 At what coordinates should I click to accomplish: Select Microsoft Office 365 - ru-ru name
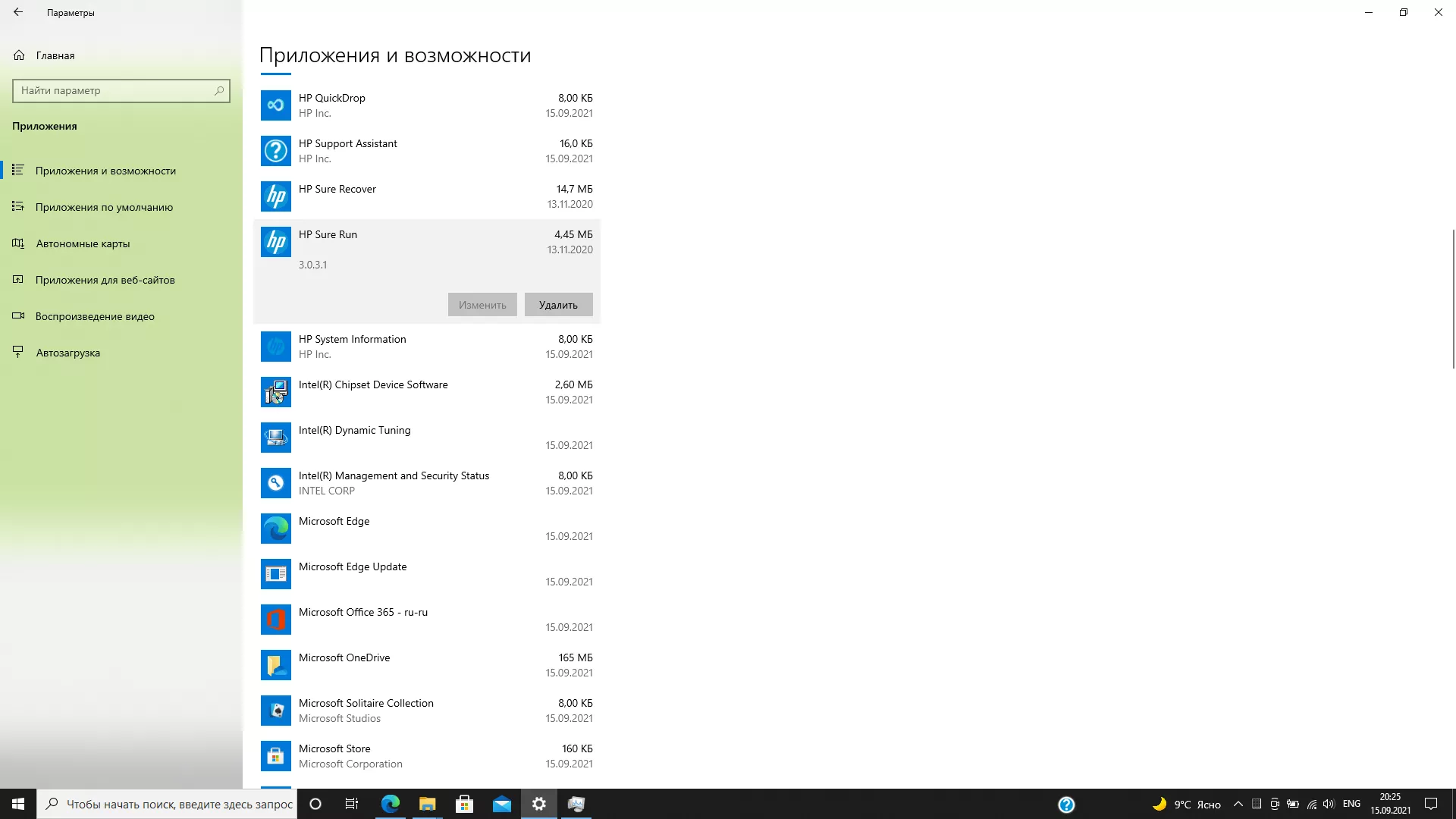[363, 612]
